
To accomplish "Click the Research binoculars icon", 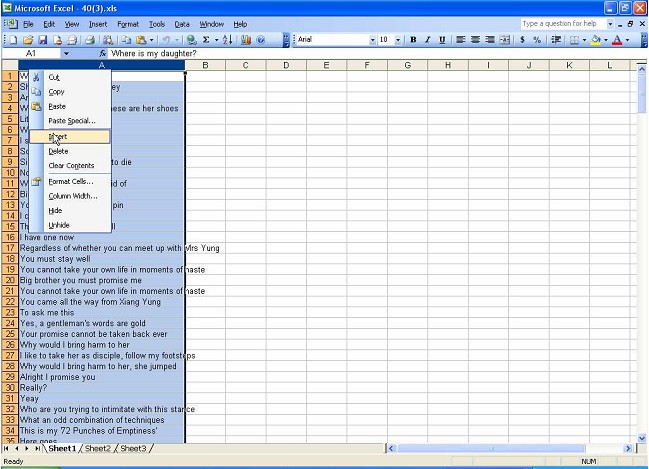I will 108,40.
